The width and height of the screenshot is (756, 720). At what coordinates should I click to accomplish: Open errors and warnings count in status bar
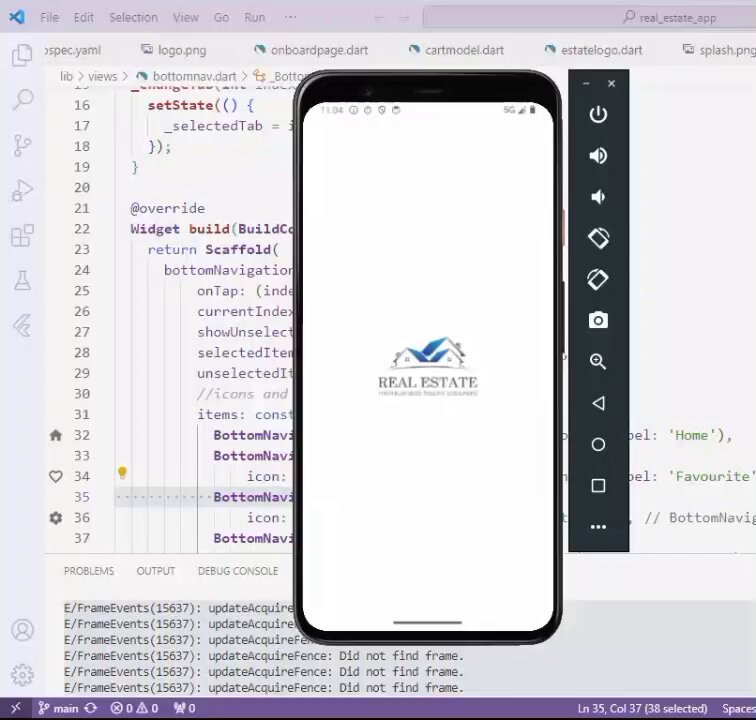click(x=134, y=708)
